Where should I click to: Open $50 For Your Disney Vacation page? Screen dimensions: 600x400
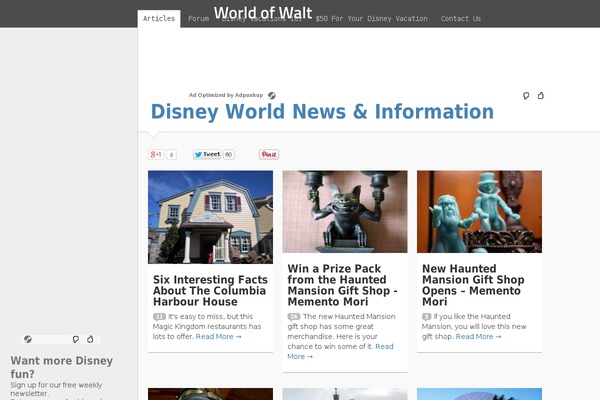coord(371,18)
